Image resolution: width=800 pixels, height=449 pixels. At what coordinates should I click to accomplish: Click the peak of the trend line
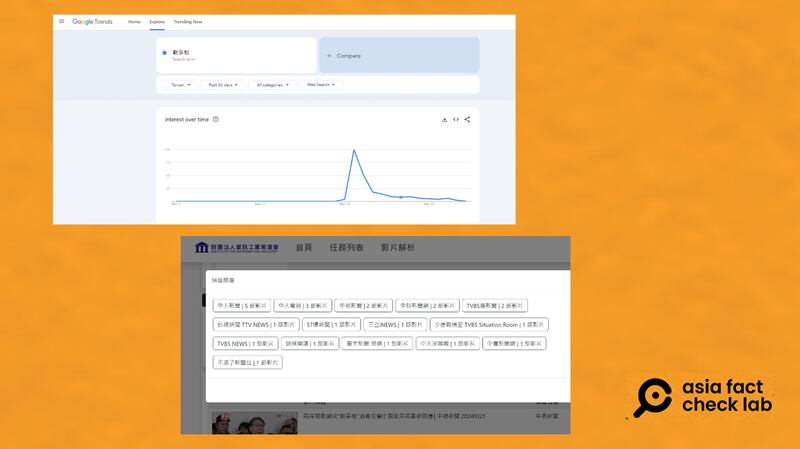tap(353, 150)
